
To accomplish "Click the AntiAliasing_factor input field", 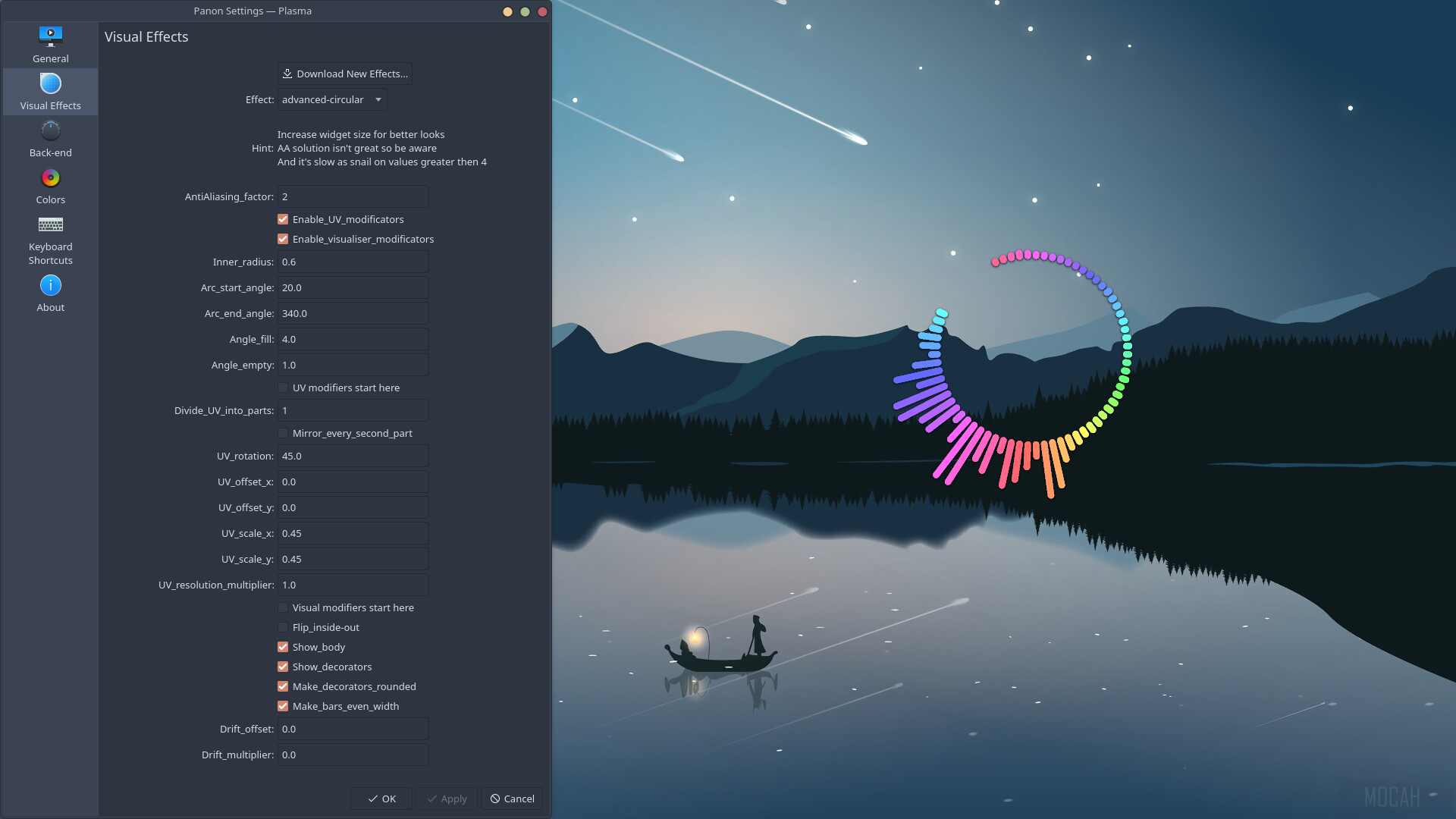I will click(x=353, y=196).
